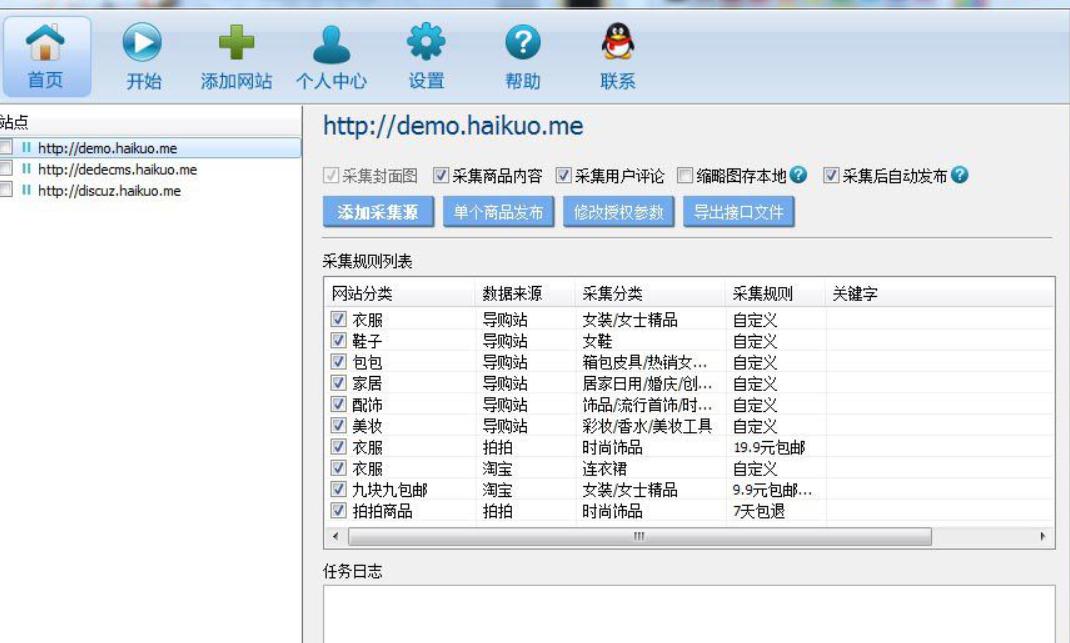The width and height of the screenshot is (1070, 643).
Task: Click the 单个商品发布 button
Action: point(498,212)
